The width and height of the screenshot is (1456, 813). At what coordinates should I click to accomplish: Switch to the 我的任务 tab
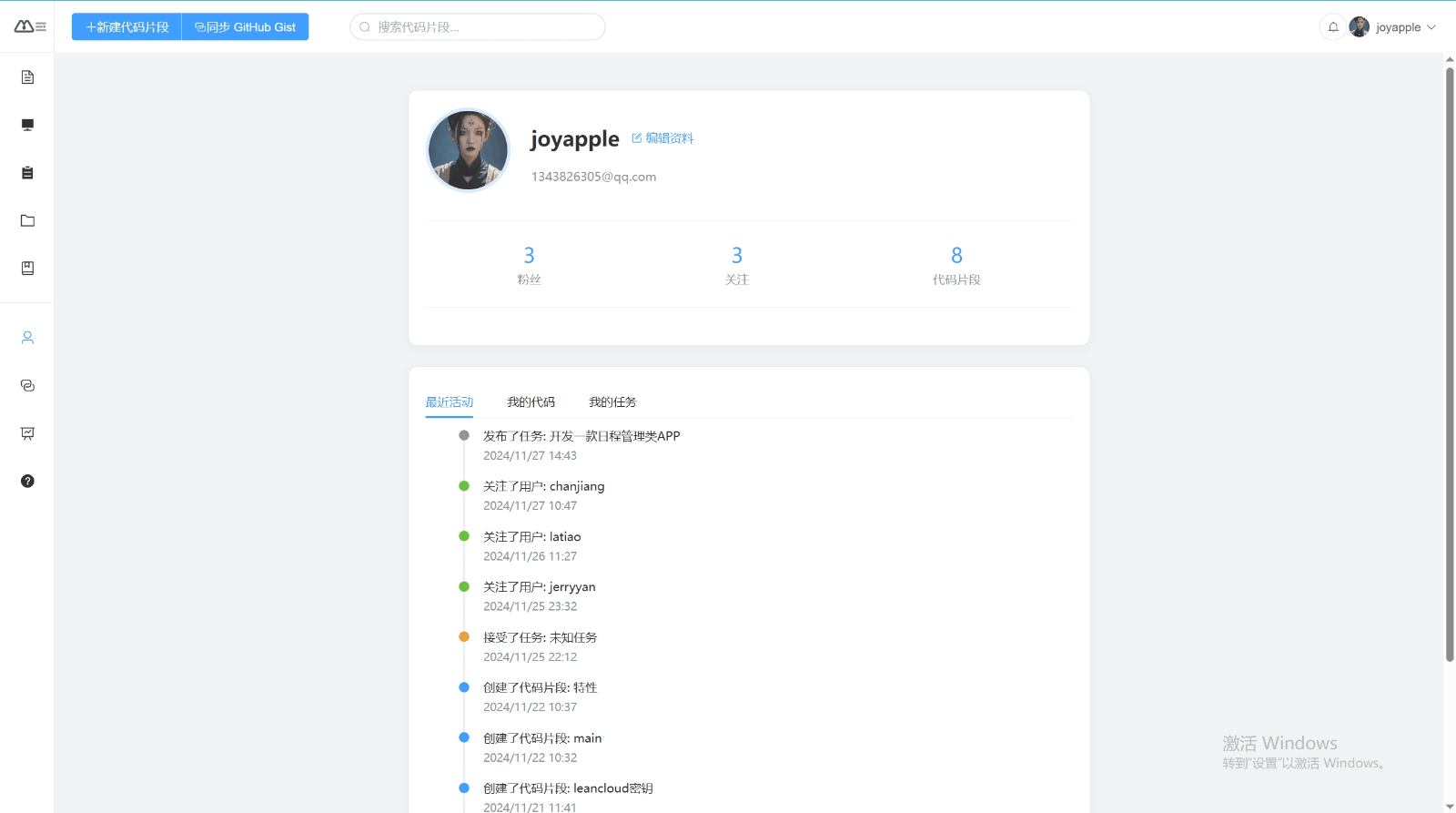(612, 402)
